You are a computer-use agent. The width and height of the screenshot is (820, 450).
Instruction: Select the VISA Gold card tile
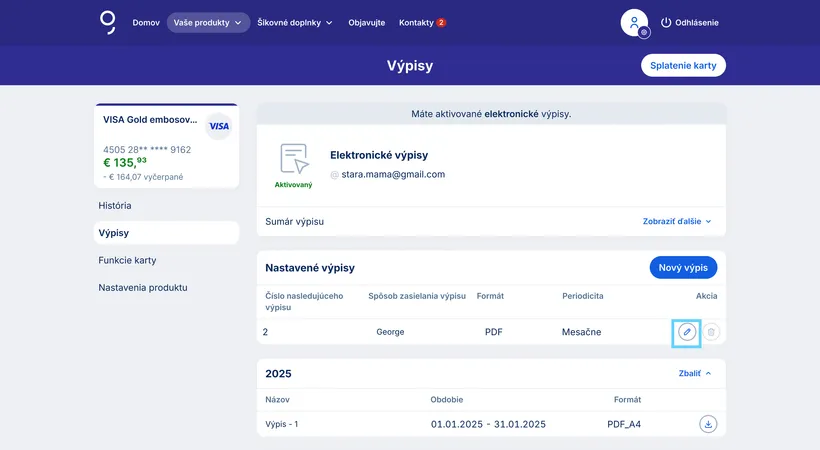[x=166, y=146]
